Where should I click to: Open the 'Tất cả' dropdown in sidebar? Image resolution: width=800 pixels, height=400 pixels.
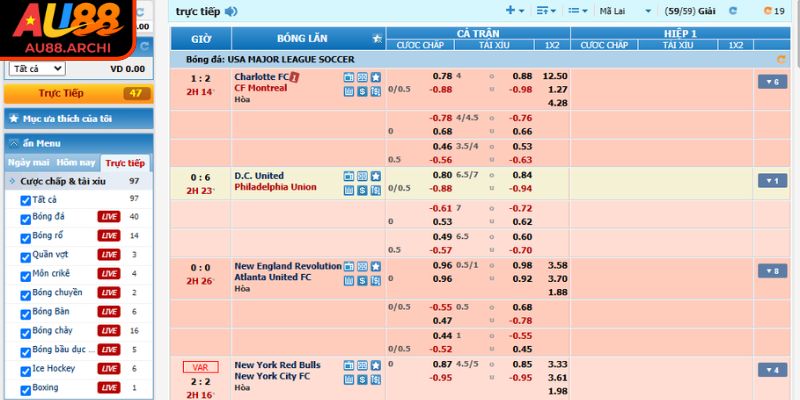pos(36,69)
